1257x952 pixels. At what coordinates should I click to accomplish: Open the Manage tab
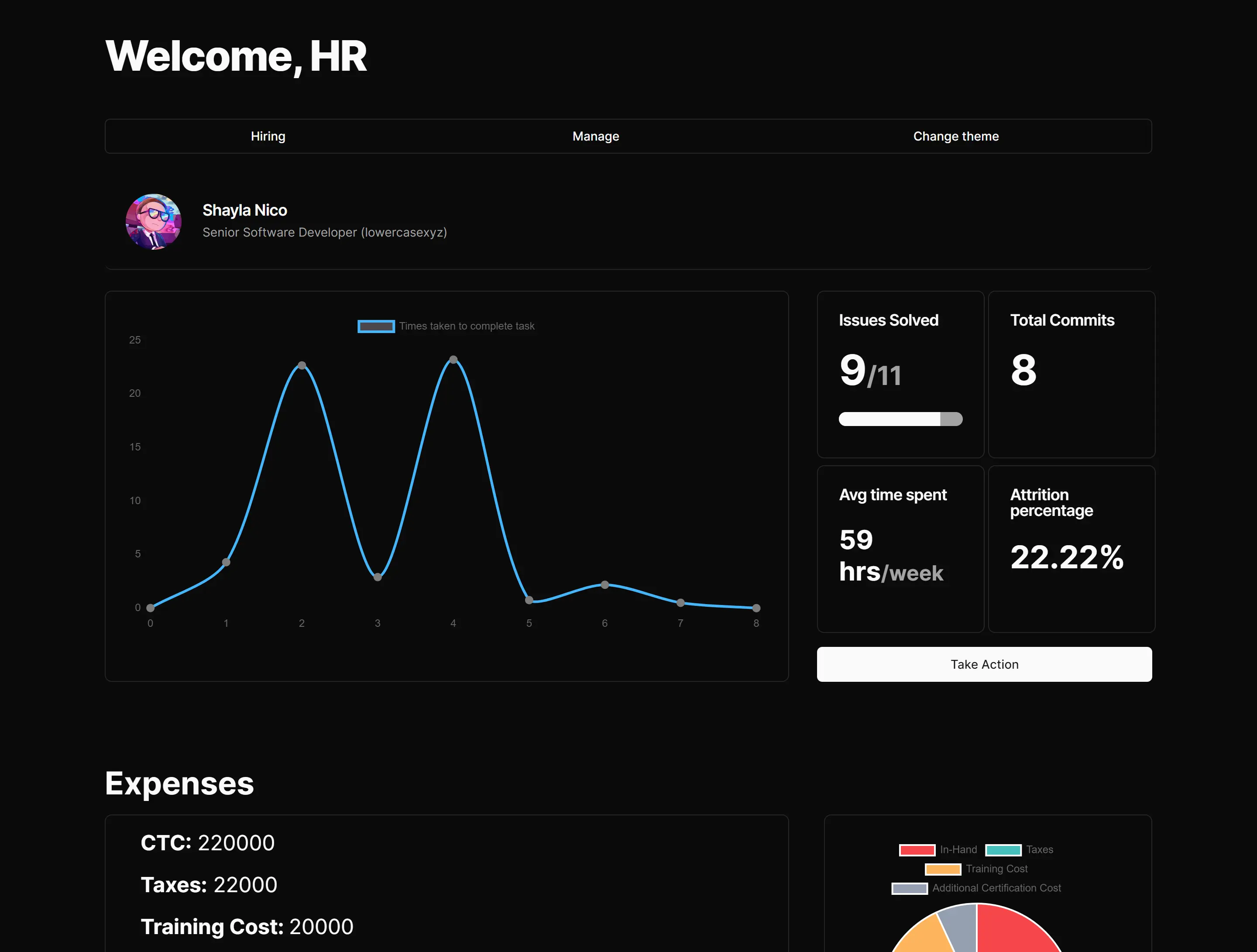tap(595, 137)
